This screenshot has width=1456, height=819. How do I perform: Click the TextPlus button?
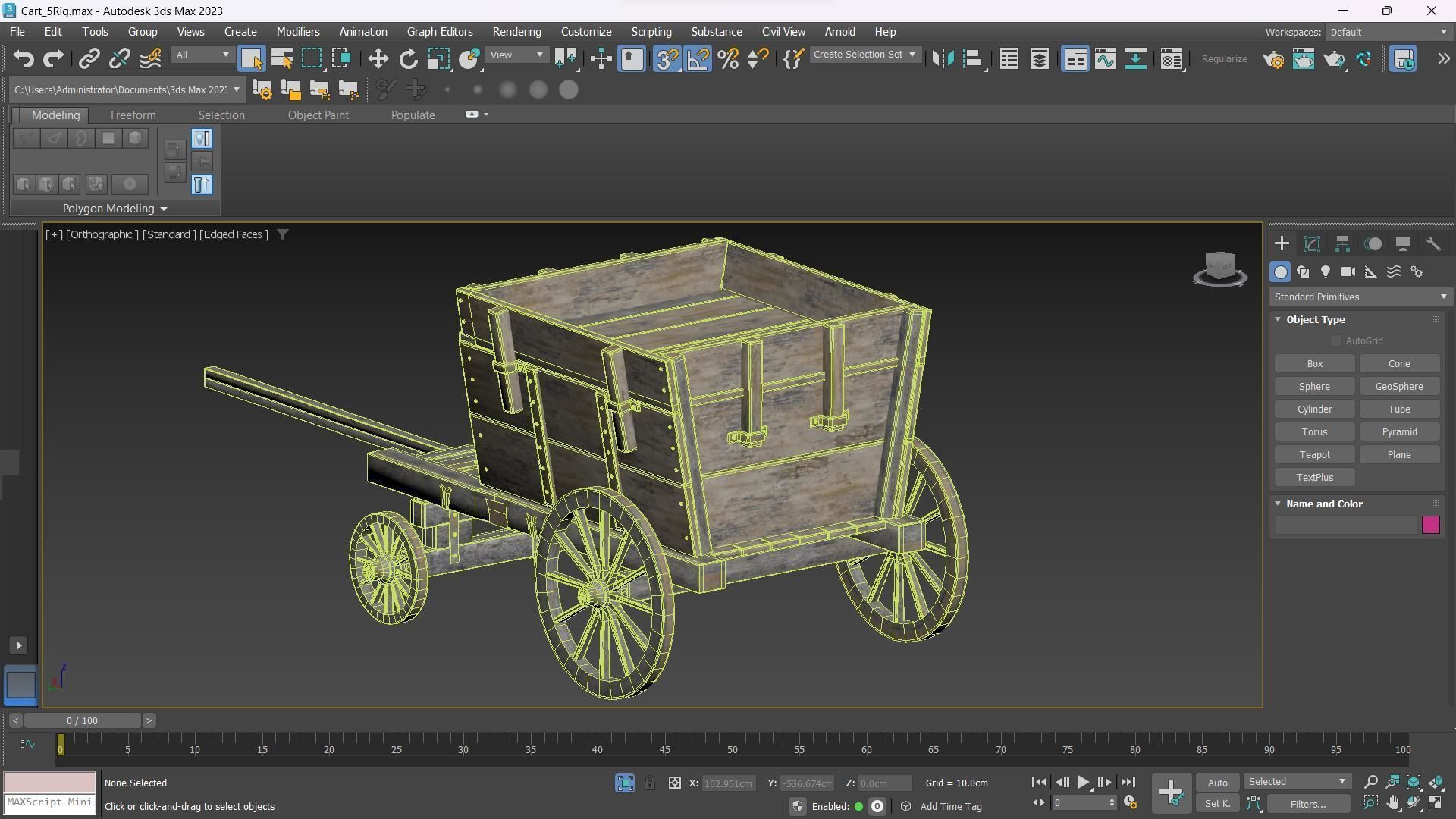point(1314,478)
